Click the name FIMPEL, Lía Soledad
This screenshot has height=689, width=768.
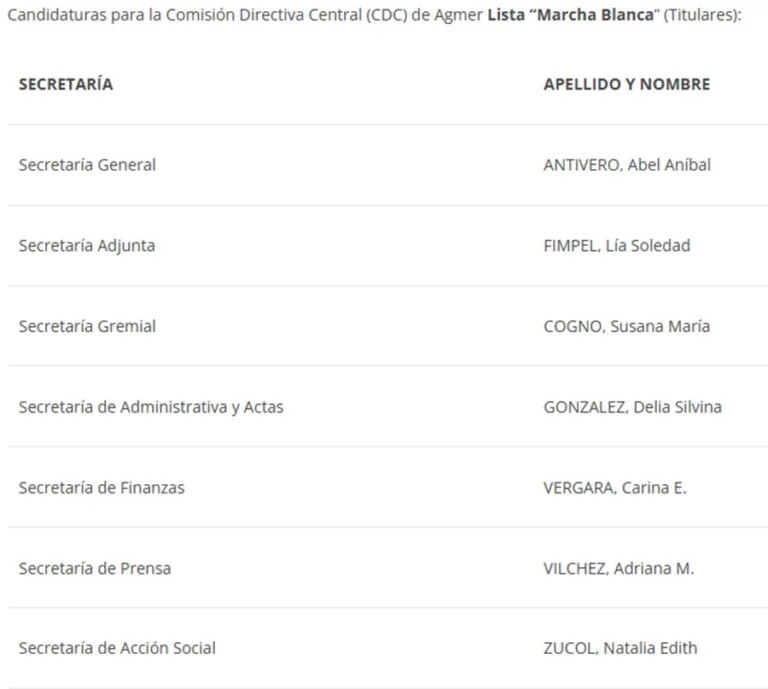616,245
